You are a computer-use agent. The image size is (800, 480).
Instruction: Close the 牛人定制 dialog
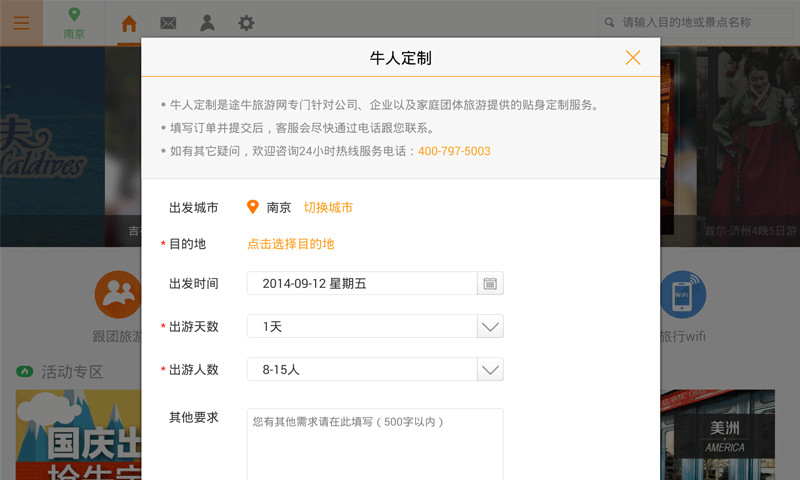(633, 58)
